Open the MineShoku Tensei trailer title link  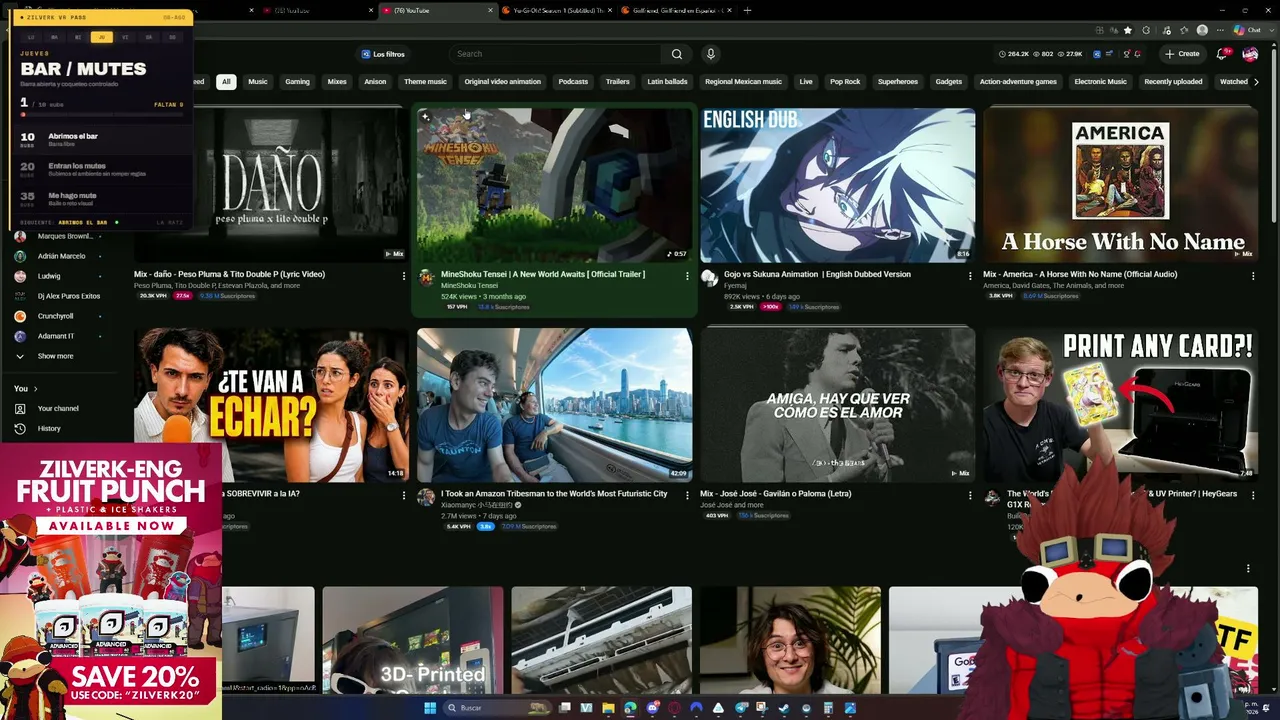click(543, 274)
